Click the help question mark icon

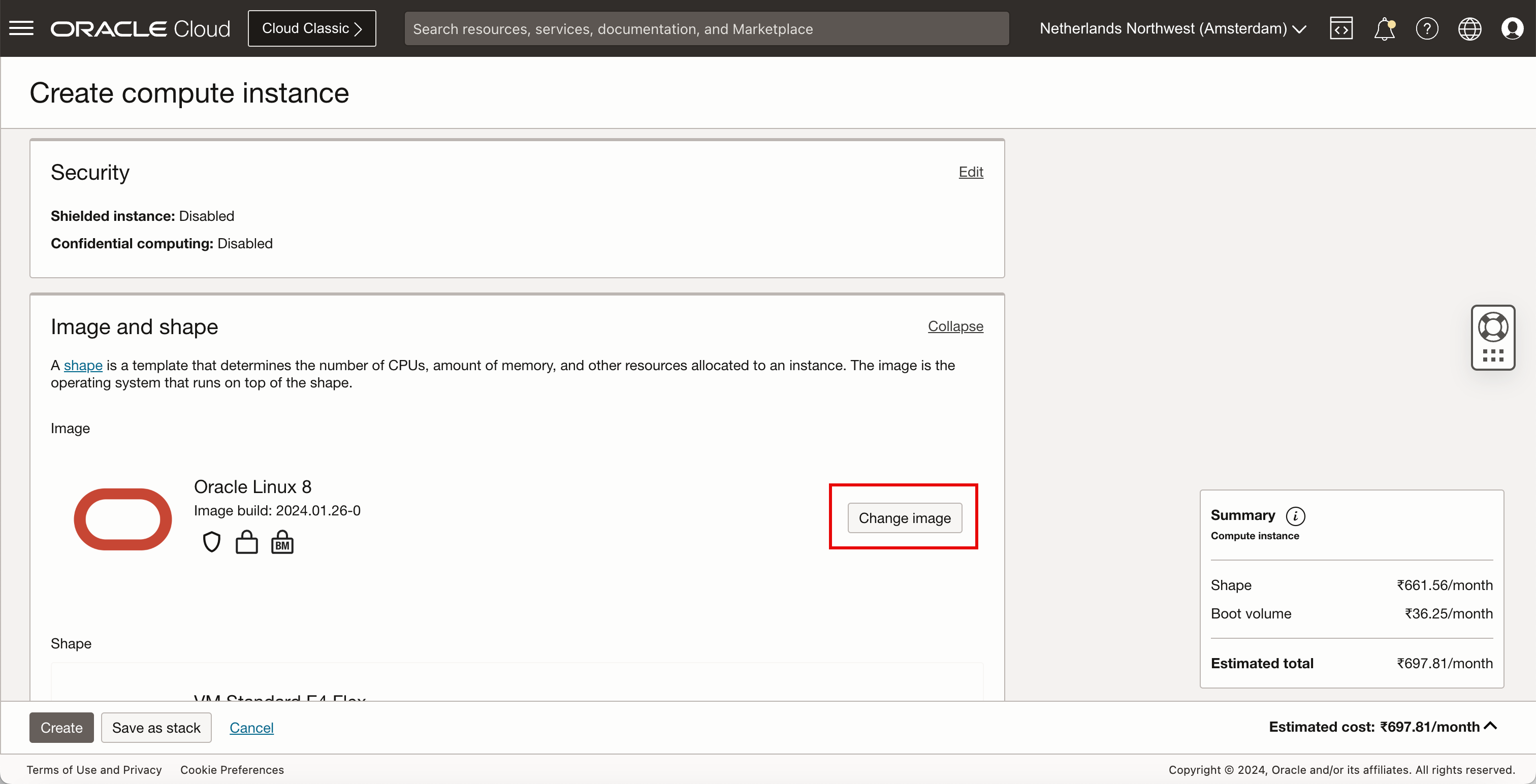[x=1427, y=28]
